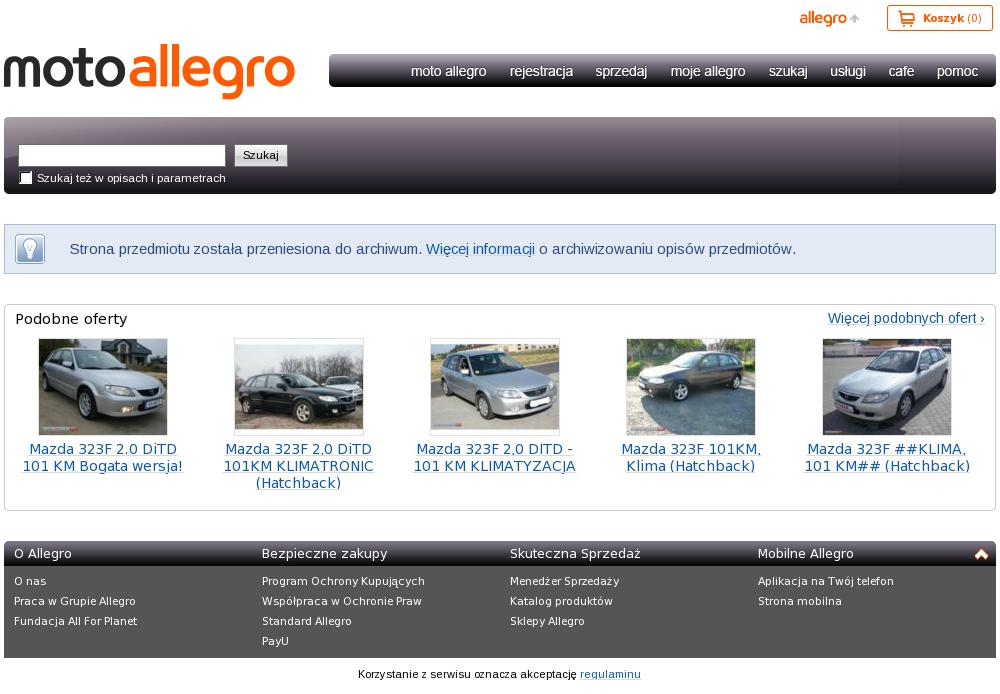Click the Podobne oferty heading

(71, 319)
